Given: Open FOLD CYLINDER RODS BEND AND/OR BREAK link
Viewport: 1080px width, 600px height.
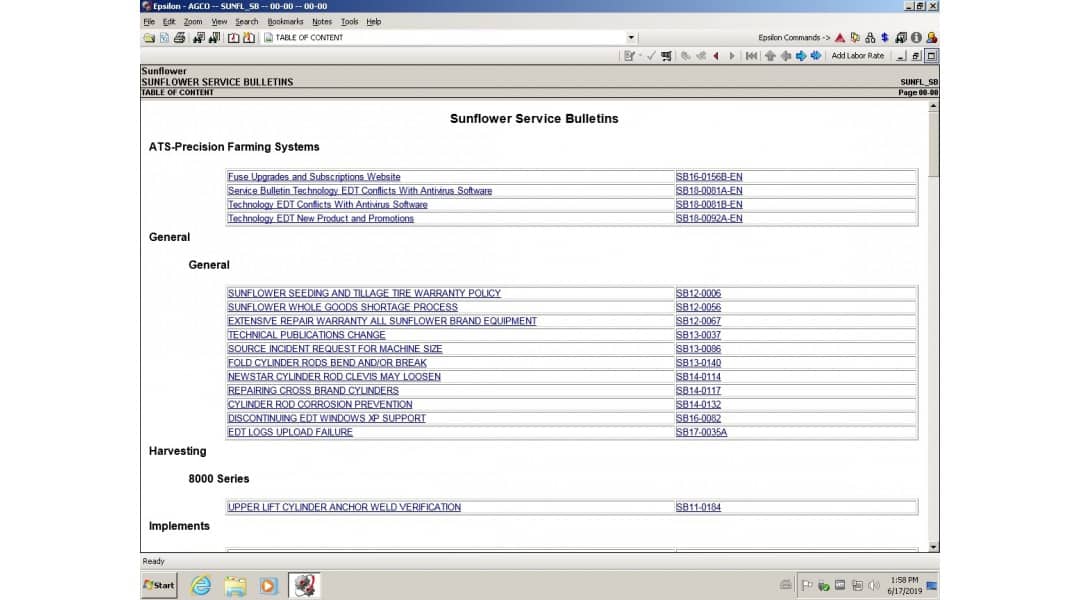Looking at the screenshot, I should 327,363.
